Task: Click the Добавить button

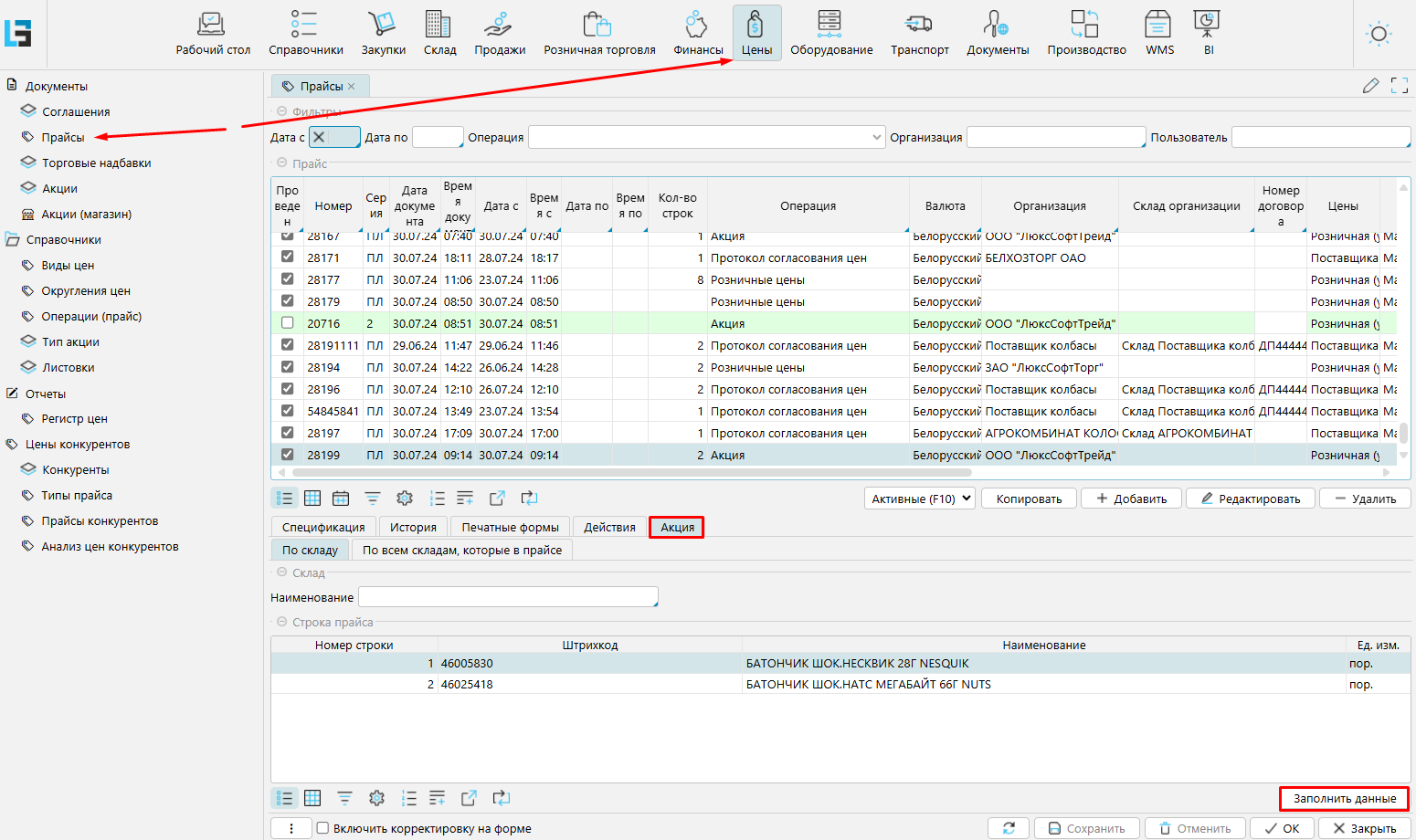Action: (1131, 499)
